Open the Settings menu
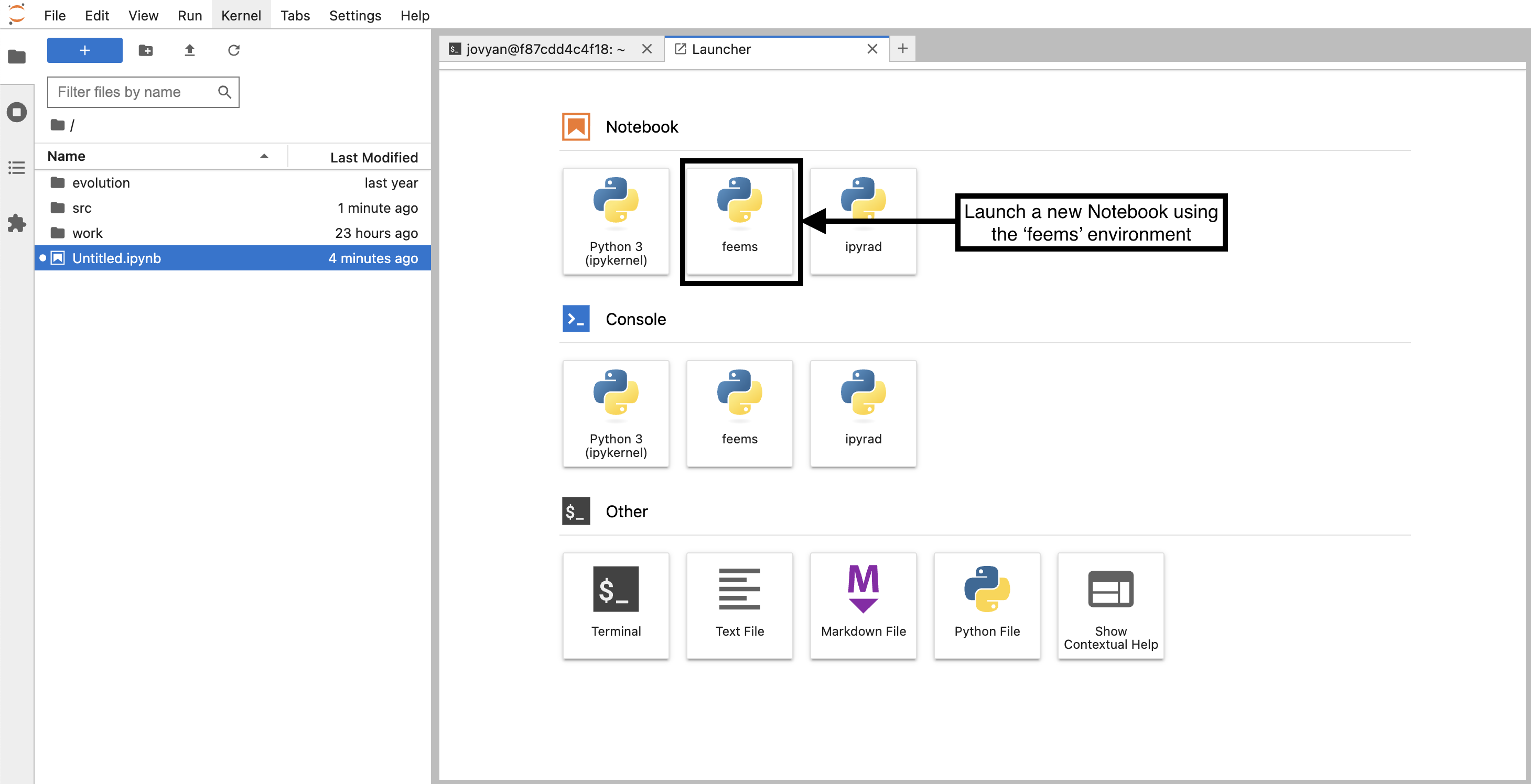The image size is (1531, 784). coord(355,15)
